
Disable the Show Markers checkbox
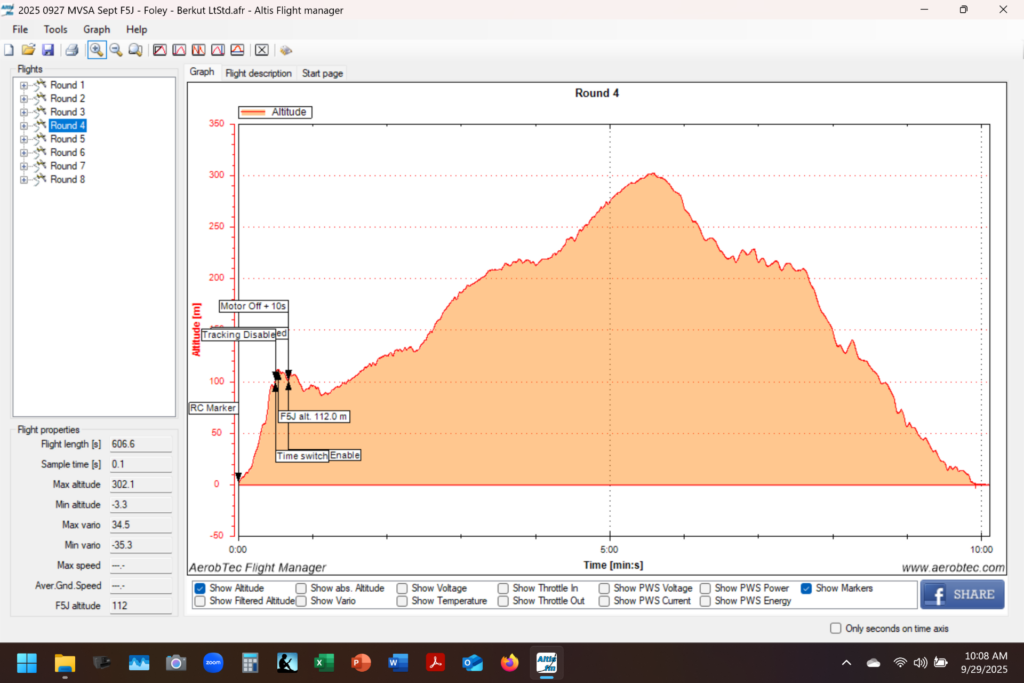pyautogui.click(x=806, y=588)
